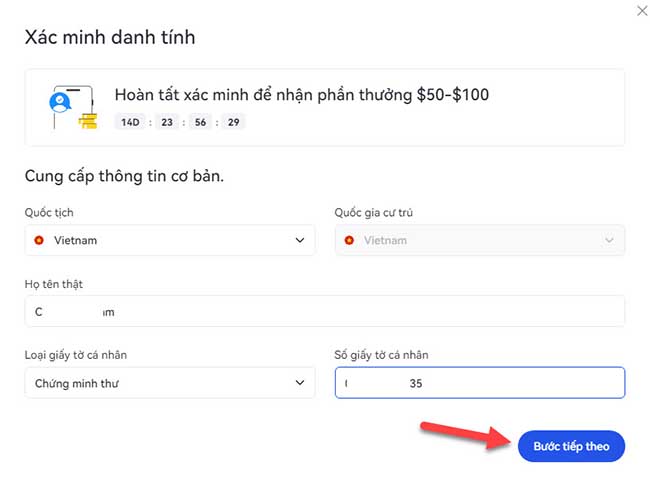This screenshot has width=650, height=490.
Task: Click the phone and coins reward icon
Action: pyautogui.click(x=73, y=107)
